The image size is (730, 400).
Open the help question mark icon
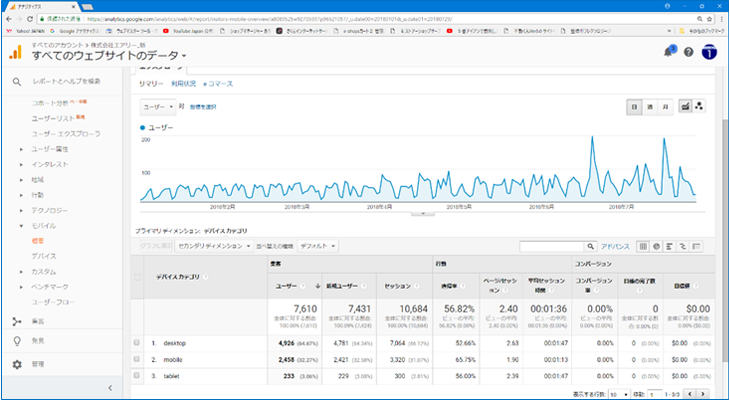689,52
